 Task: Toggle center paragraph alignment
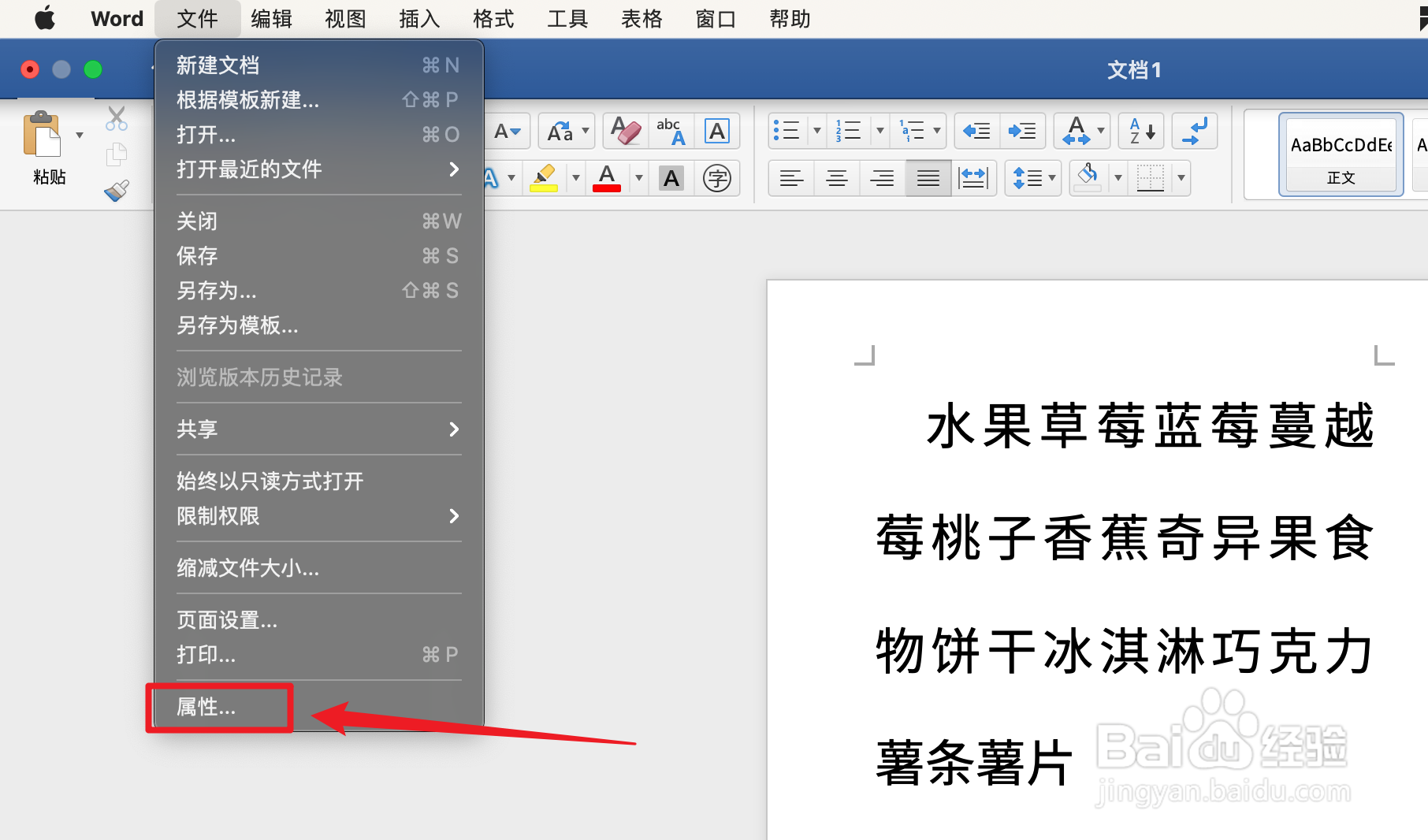[x=836, y=178]
